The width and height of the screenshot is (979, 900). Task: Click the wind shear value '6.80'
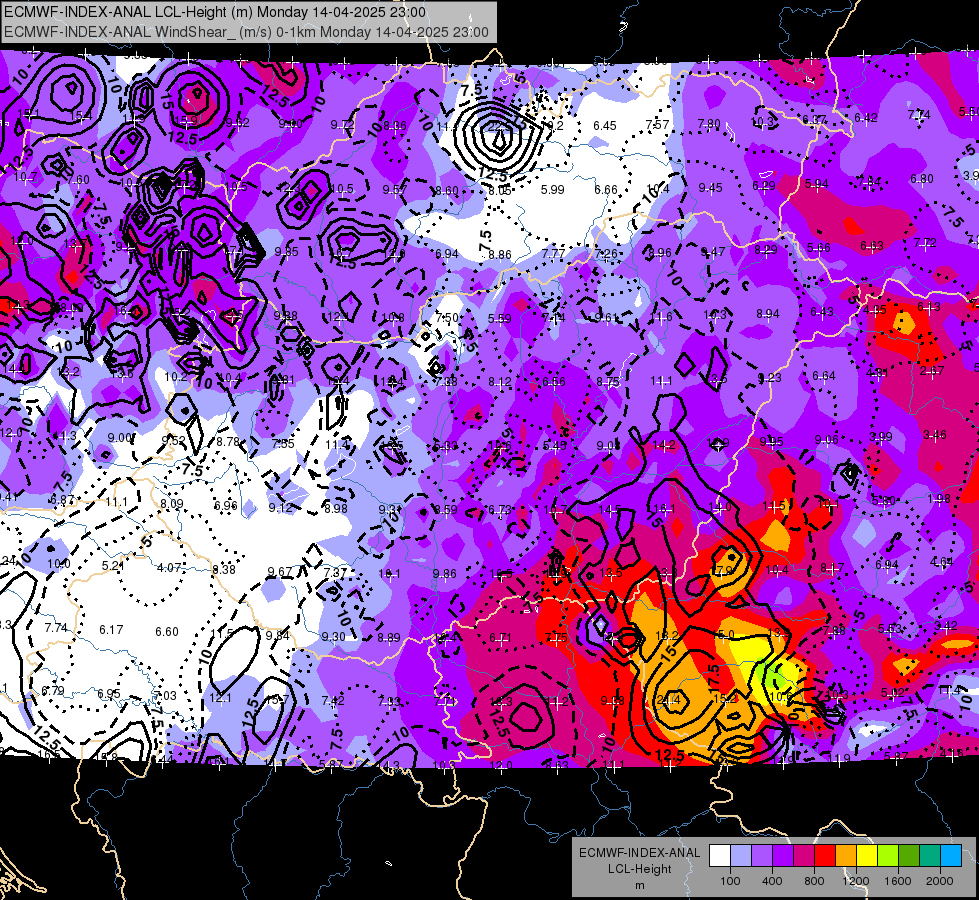tap(922, 179)
